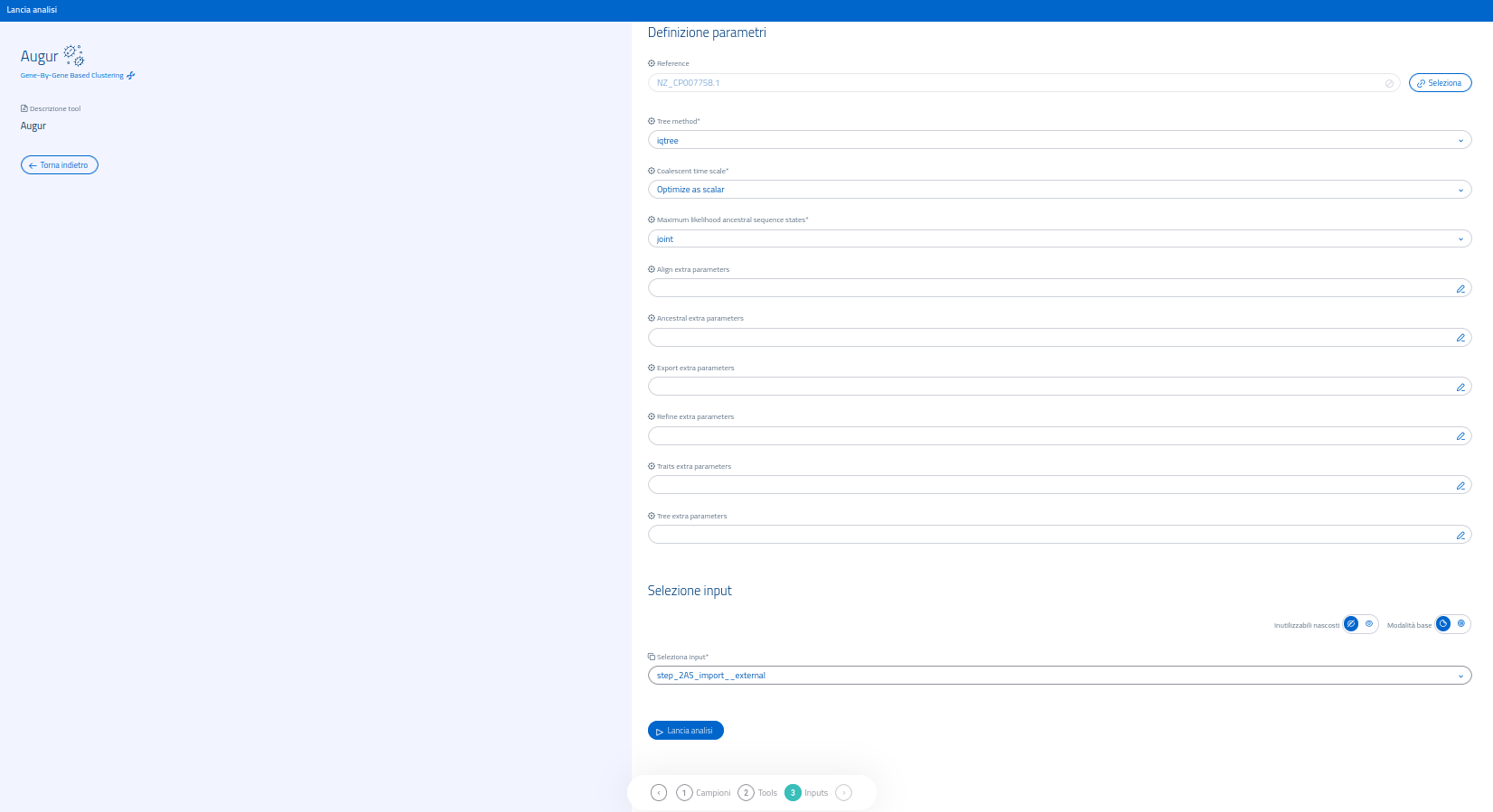This screenshot has width=1493, height=812.
Task: Open the Maximum likelihood ancestral sequence states dropdown
Action: (1059, 239)
